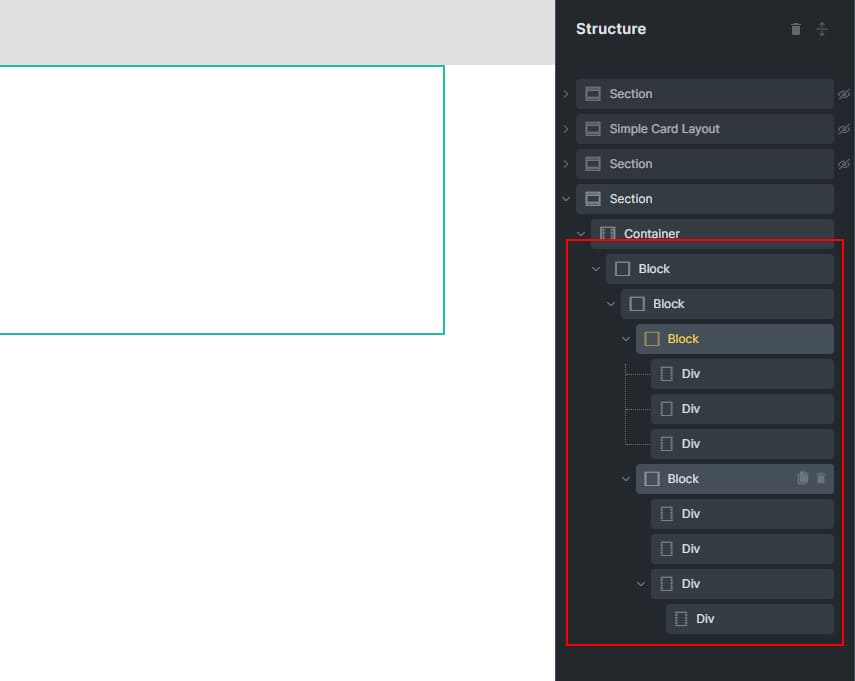
Task: Select the middle Div under the yellow Block
Action: click(742, 408)
